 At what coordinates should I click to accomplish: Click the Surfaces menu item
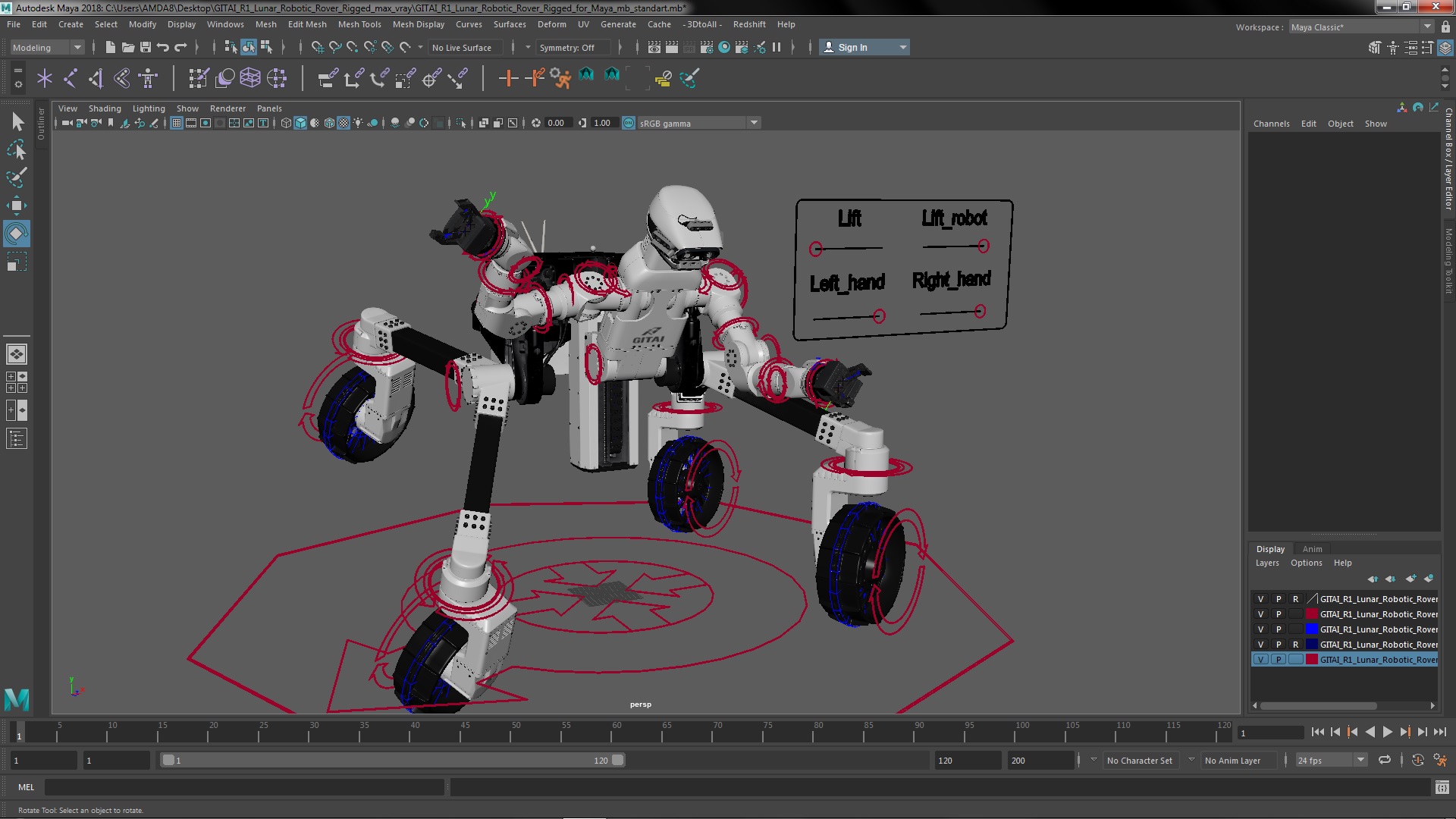tap(509, 24)
